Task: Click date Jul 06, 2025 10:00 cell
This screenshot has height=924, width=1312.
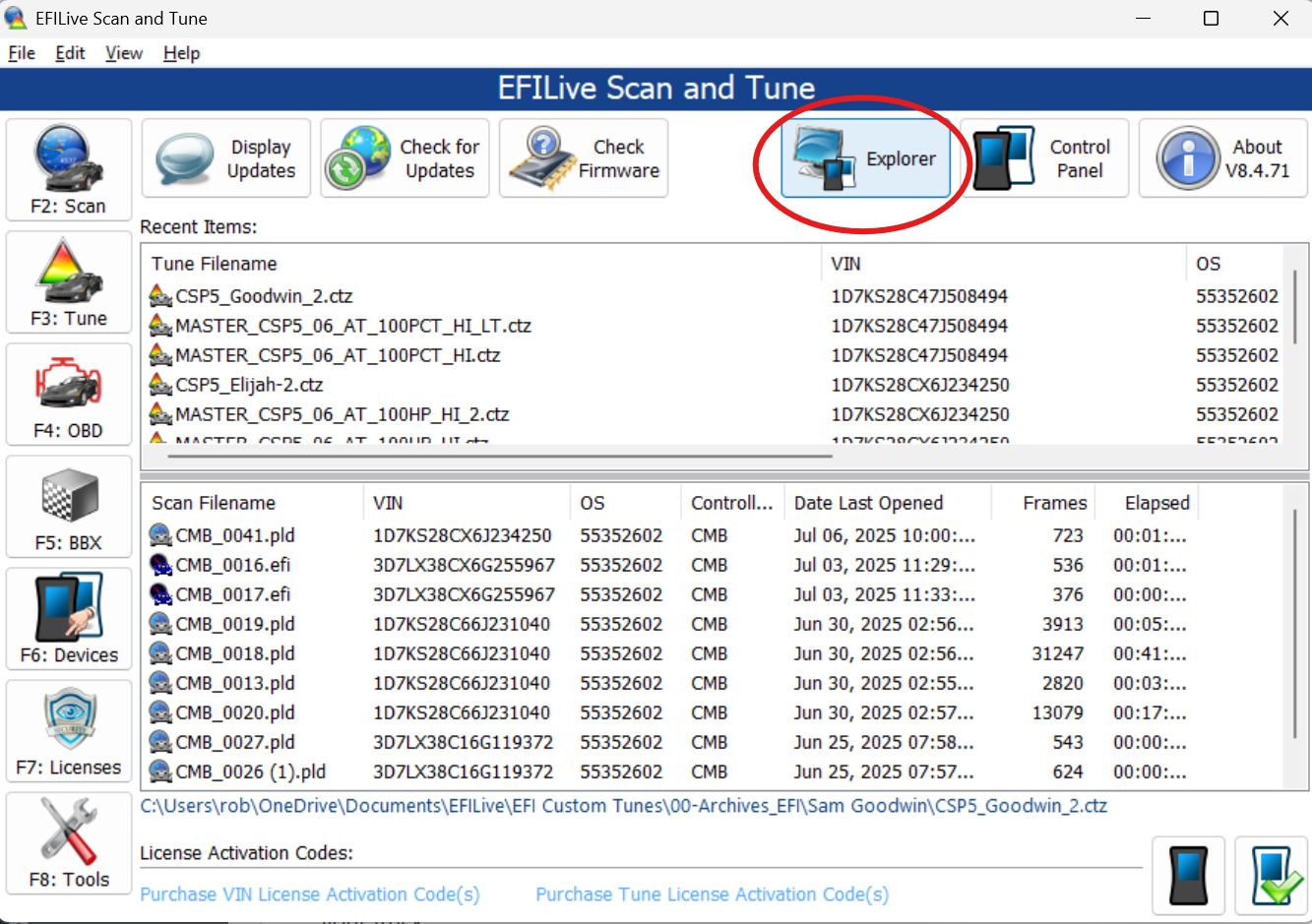Action: pyautogui.click(x=885, y=535)
